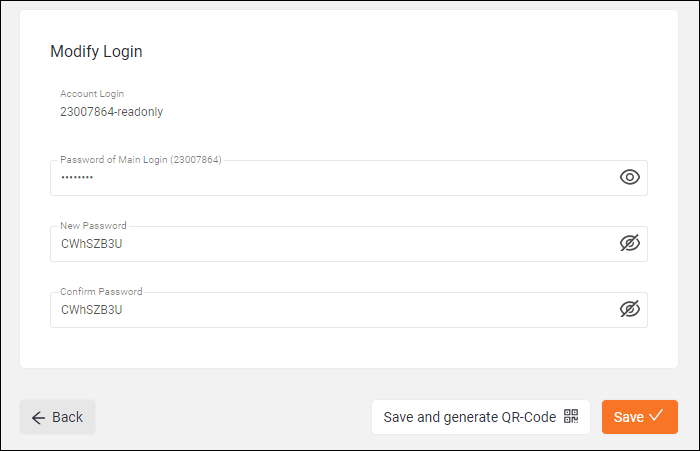Click the CWhSZB3U text under Confirm Password

point(92,310)
